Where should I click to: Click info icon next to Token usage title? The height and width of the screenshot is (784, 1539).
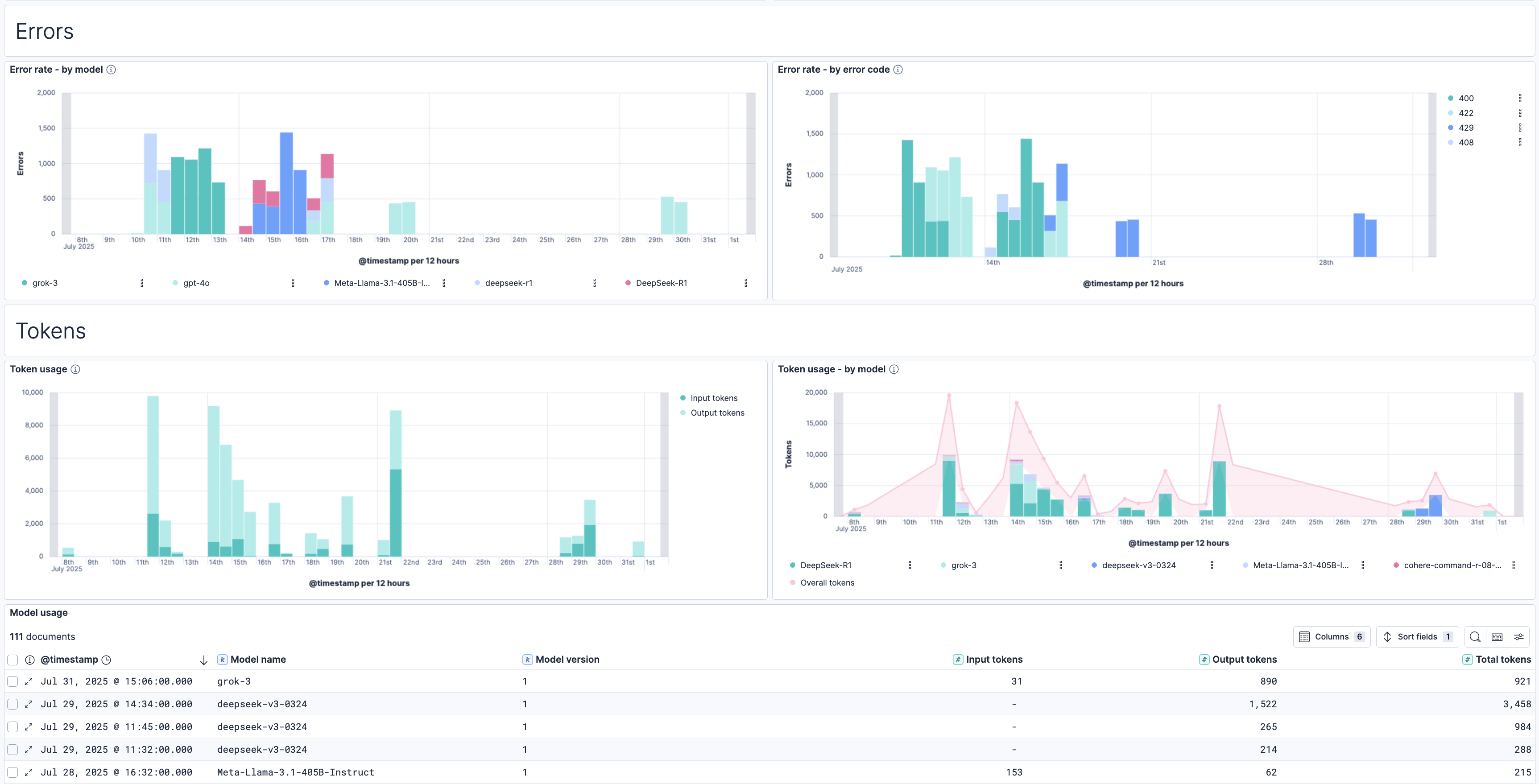[x=75, y=370]
